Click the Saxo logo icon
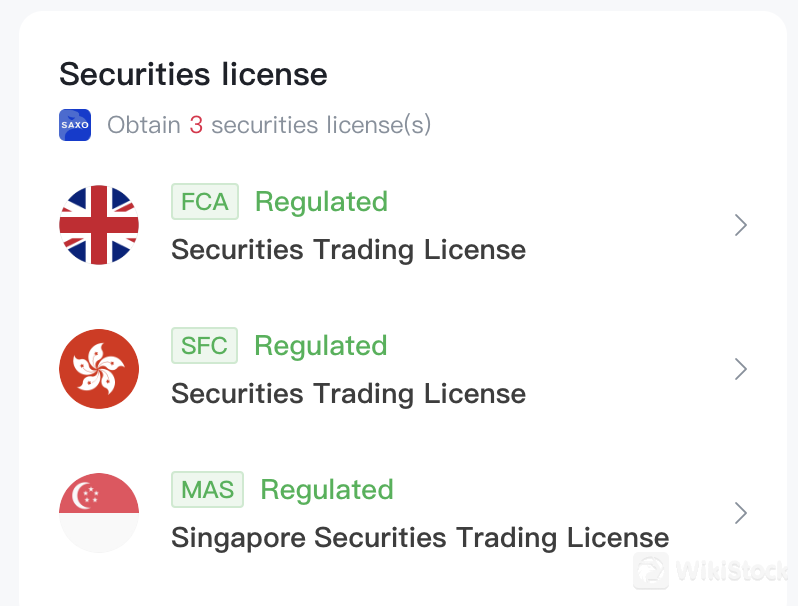Screen dimensions: 798x606 (x=75, y=125)
